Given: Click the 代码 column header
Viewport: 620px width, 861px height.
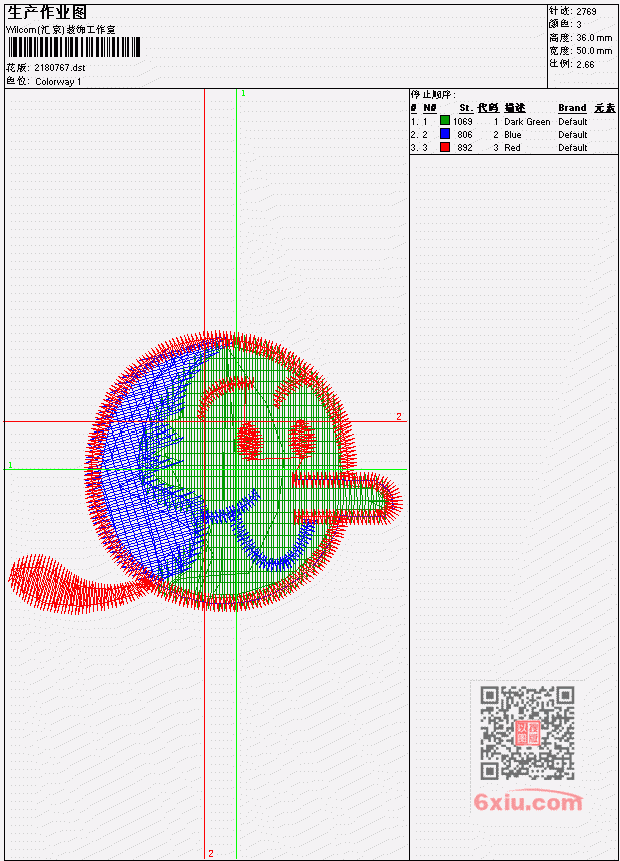Looking at the screenshot, I should [488, 108].
